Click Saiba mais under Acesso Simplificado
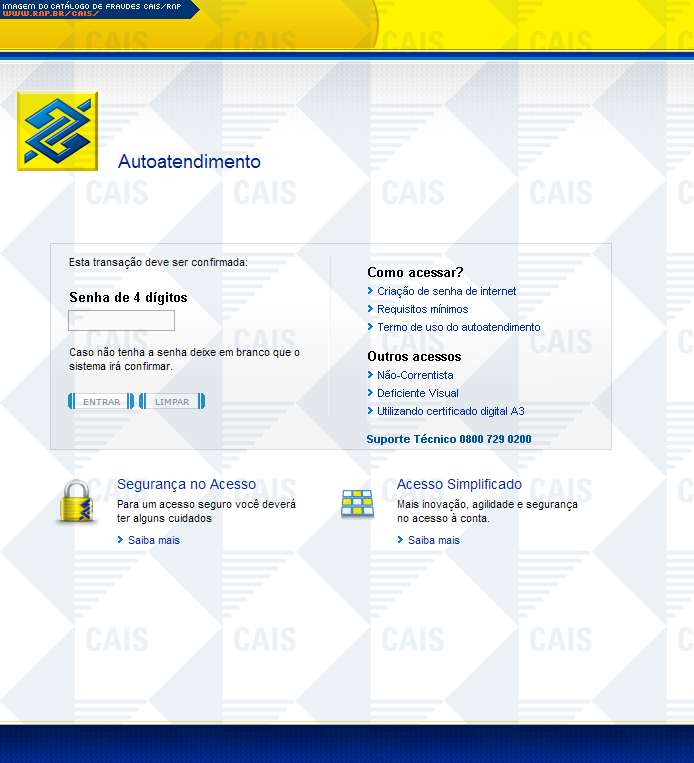This screenshot has height=763, width=694. (434, 540)
